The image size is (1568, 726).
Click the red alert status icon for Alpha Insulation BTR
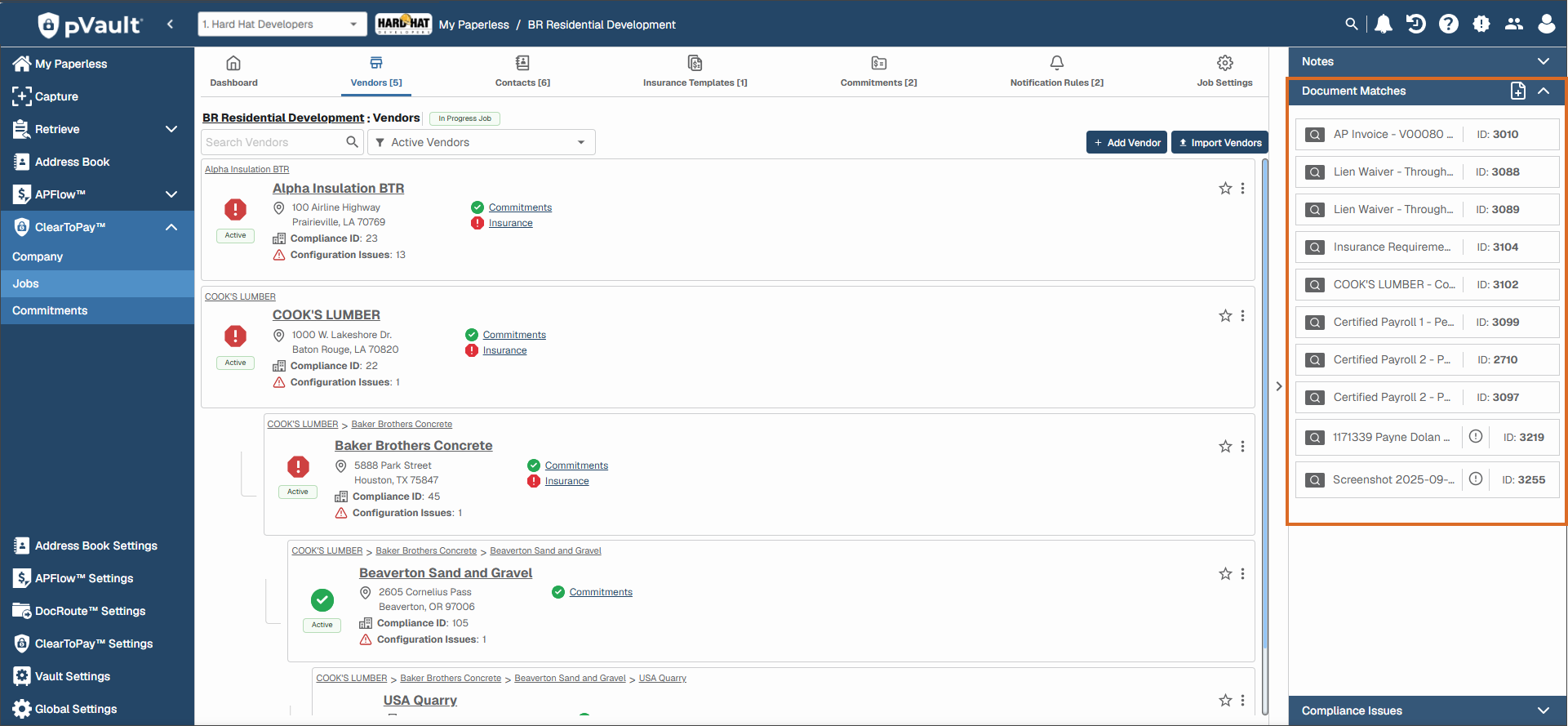click(235, 209)
